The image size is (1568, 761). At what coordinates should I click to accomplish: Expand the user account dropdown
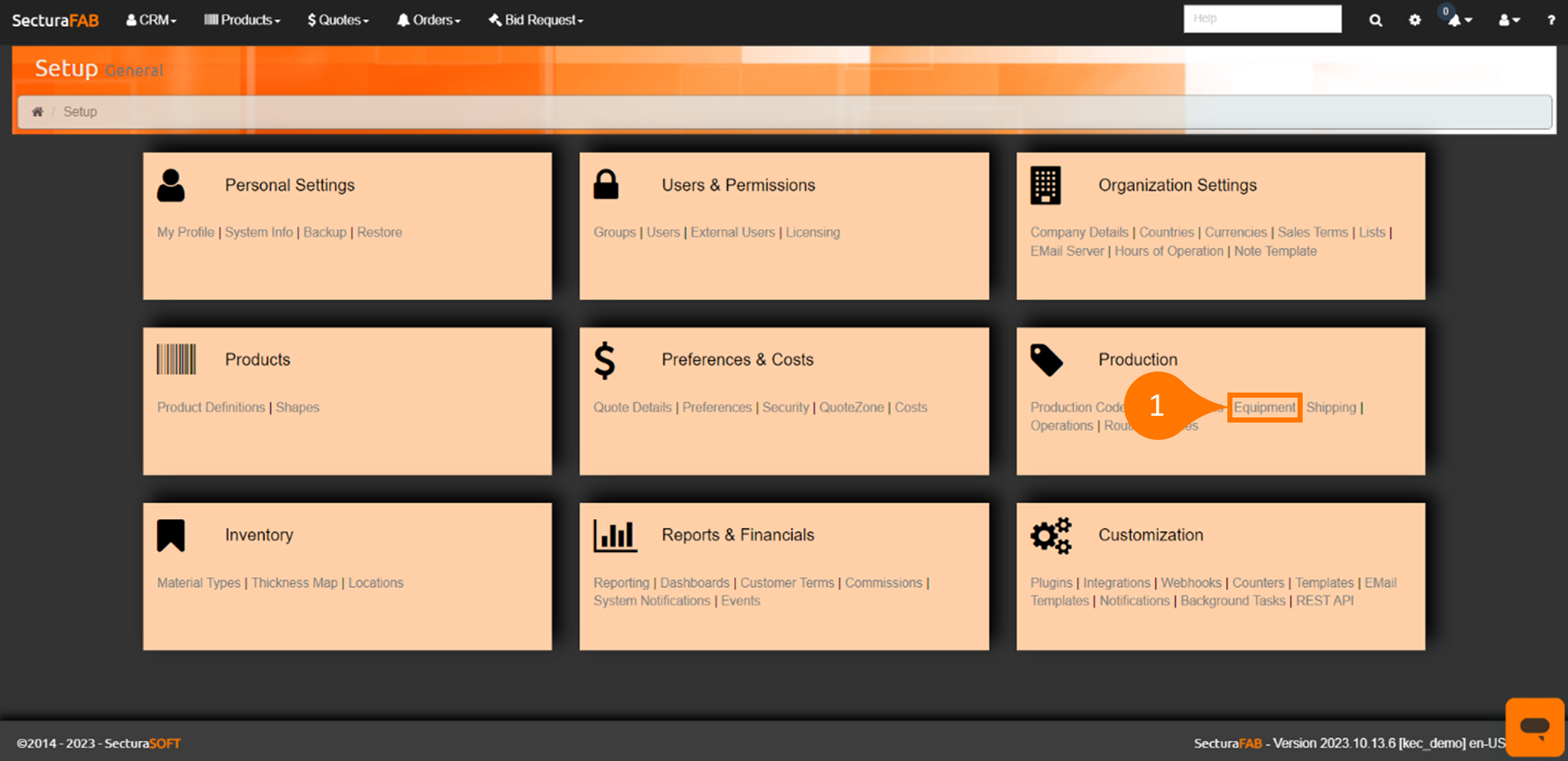click(x=1509, y=20)
